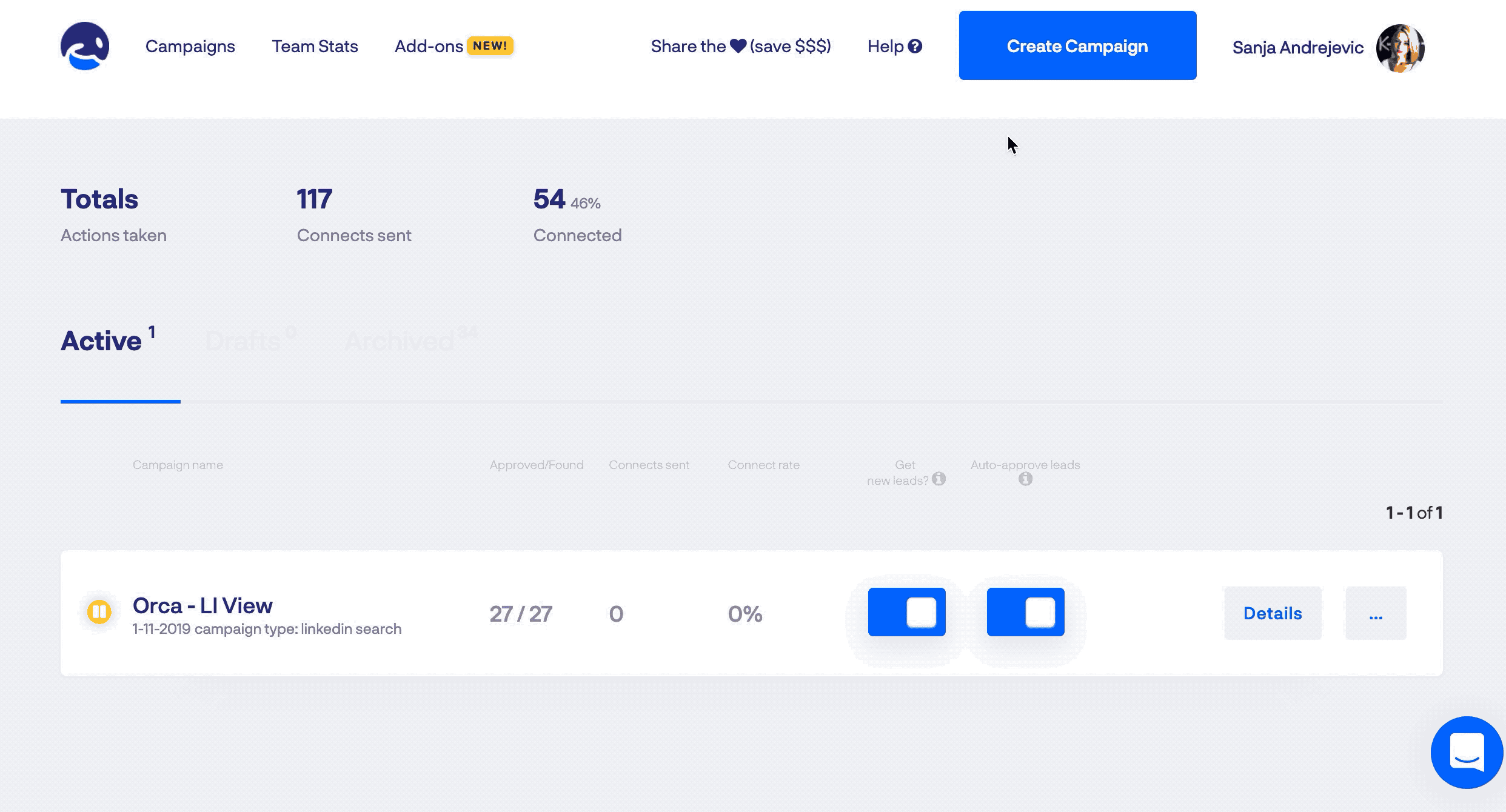Open Sanja Andrejevic account name
This screenshot has width=1506, height=812.
click(1297, 47)
